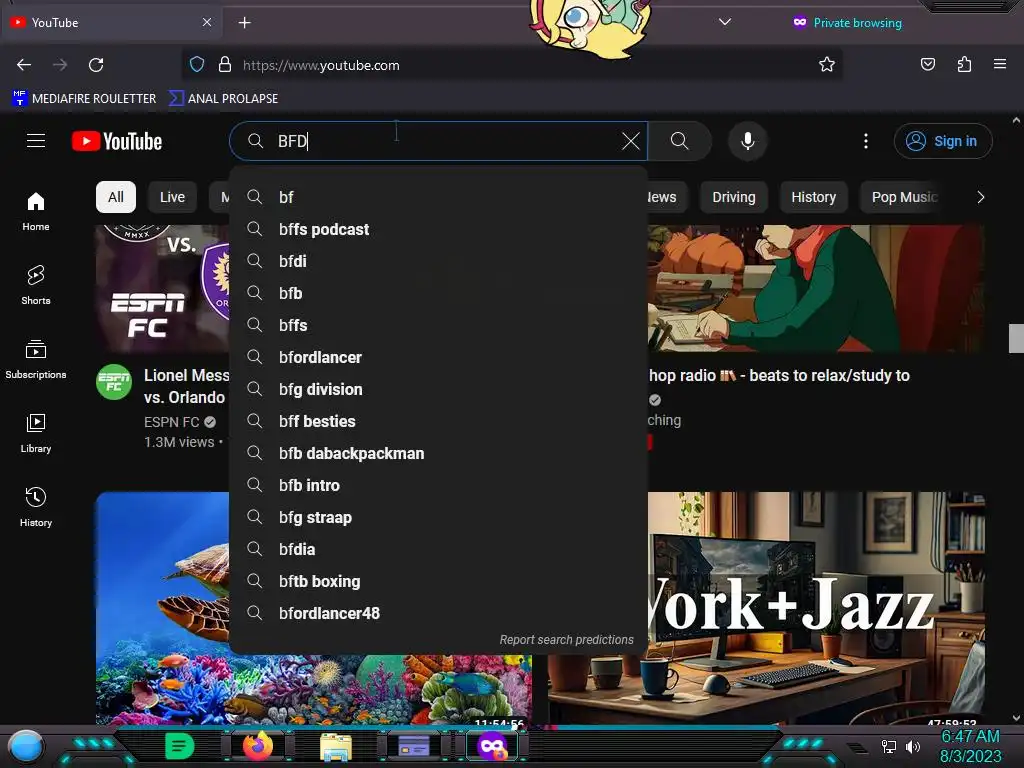This screenshot has width=1024, height=768.
Task: Bookmark this page with the star icon
Action: pyautogui.click(x=827, y=65)
